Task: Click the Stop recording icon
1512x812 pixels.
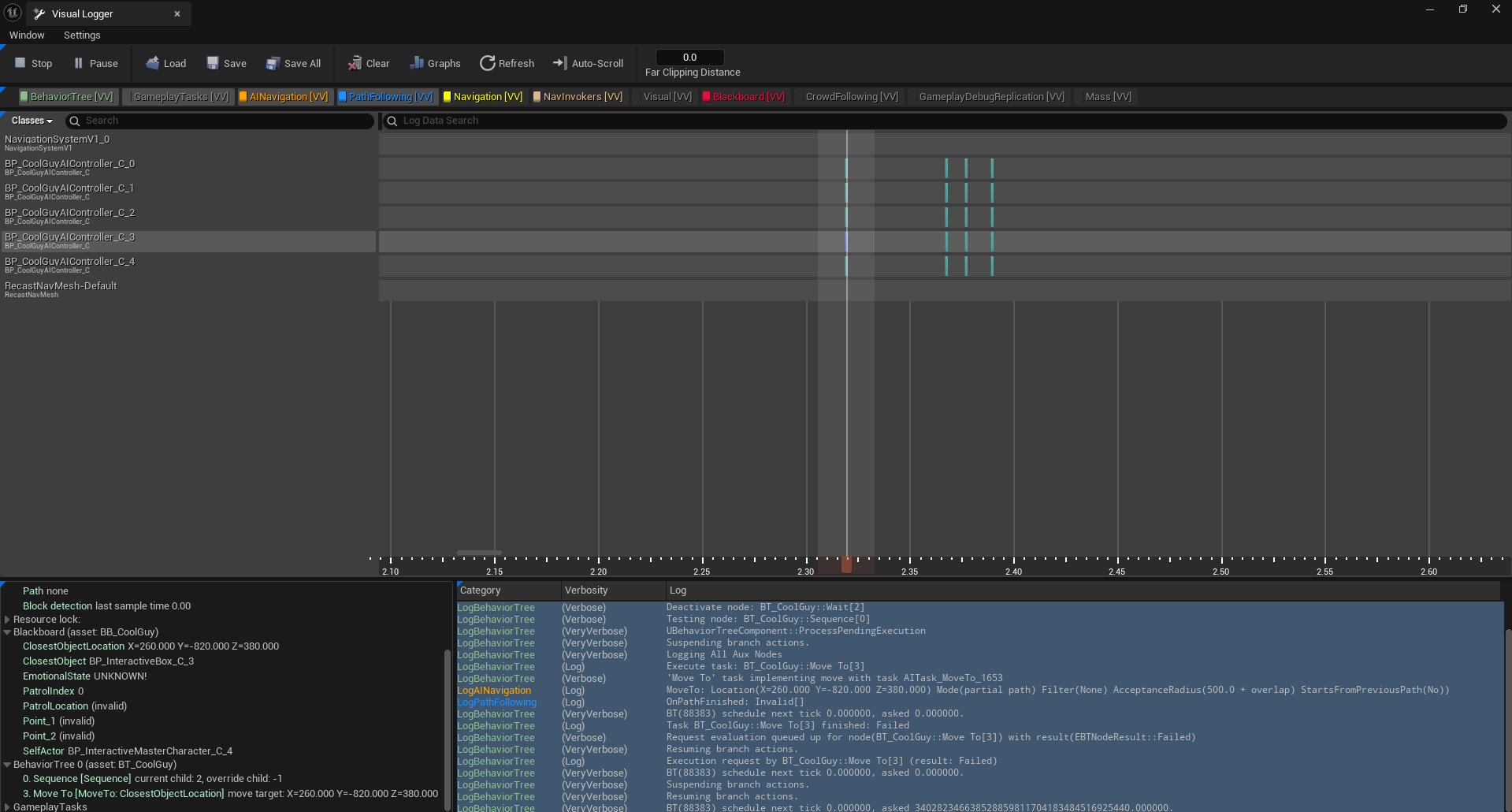Action: pos(20,63)
